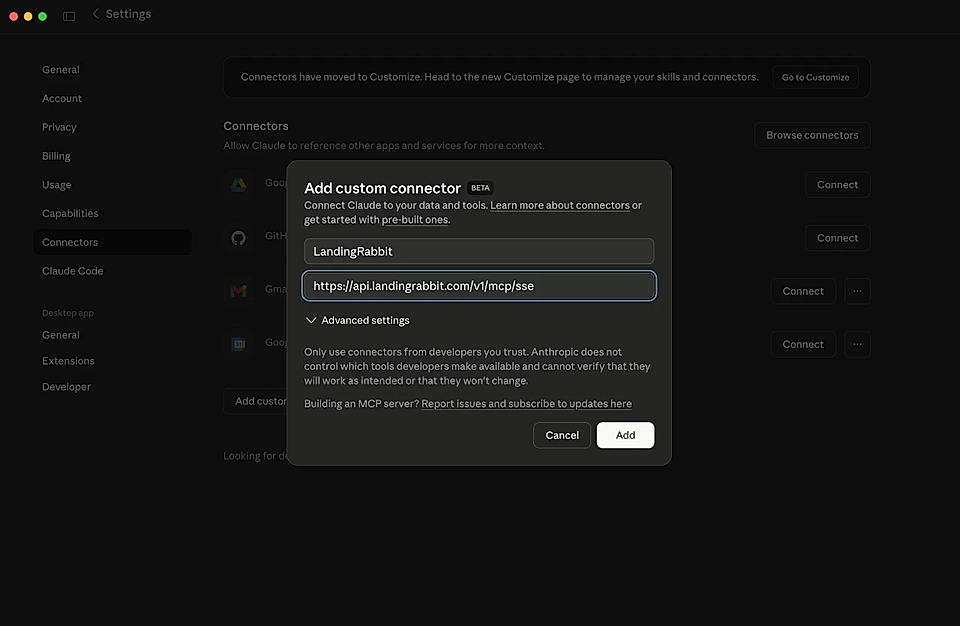The image size is (960, 626).
Task: Open the ellipsis menu for Google Calendar
Action: coord(857,343)
